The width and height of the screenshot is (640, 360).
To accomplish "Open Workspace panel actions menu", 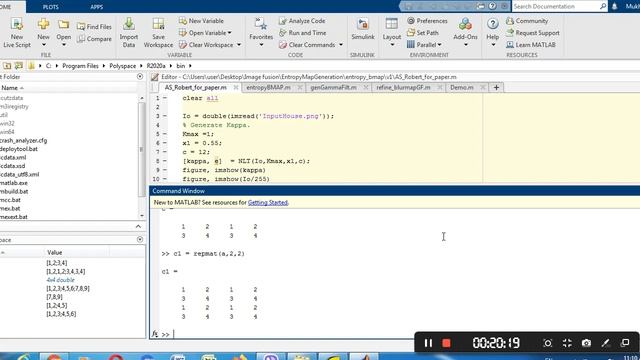I will click(140, 240).
